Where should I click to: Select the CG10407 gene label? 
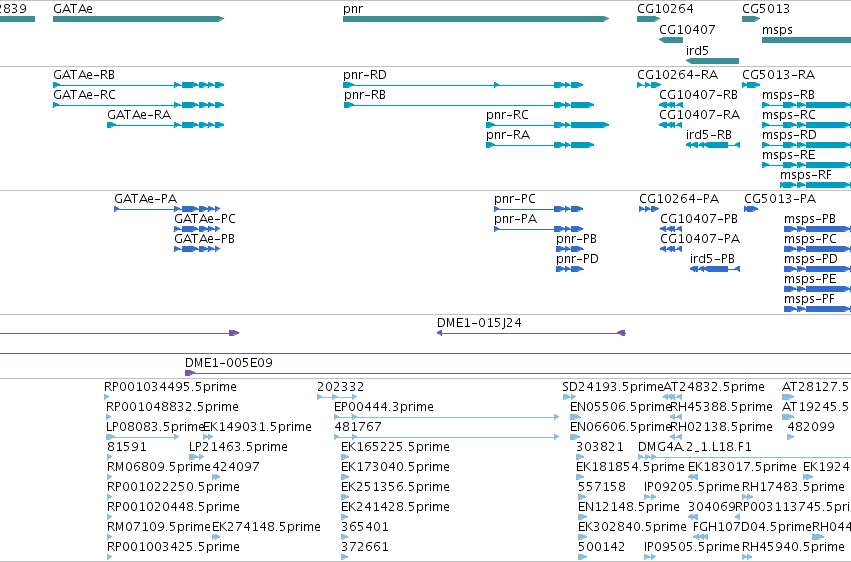click(687, 29)
